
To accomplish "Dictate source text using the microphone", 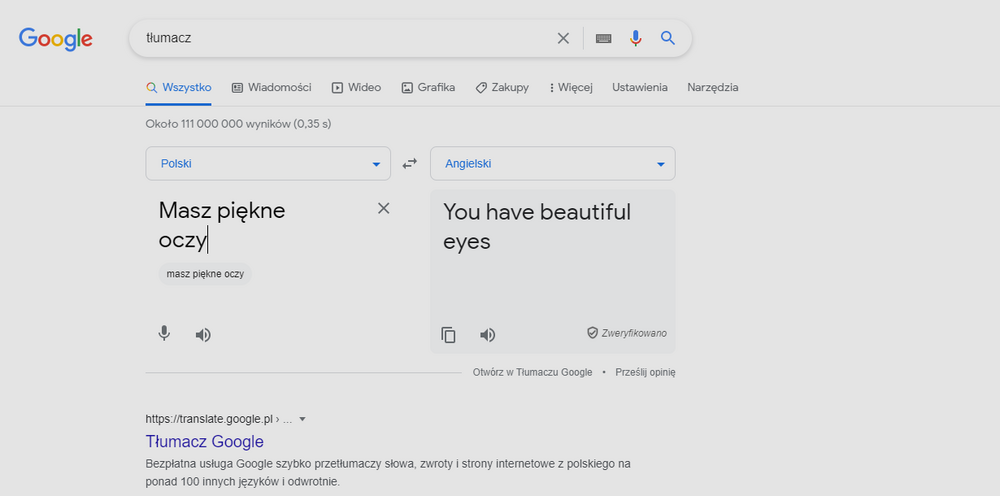I will tap(164, 334).
